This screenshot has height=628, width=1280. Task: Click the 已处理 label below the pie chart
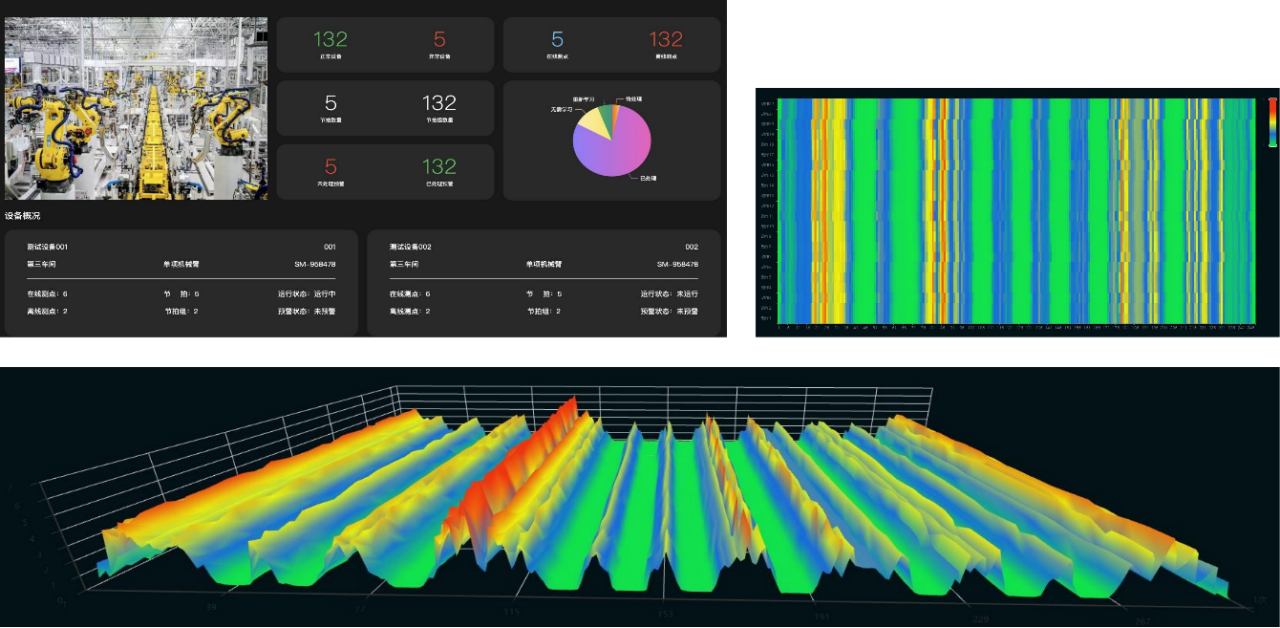coord(648,178)
